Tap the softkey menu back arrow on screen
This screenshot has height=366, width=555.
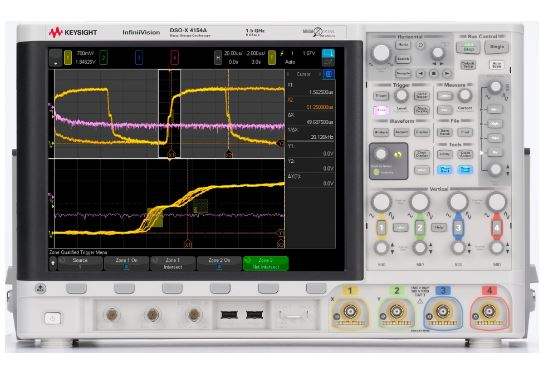(x=53, y=263)
